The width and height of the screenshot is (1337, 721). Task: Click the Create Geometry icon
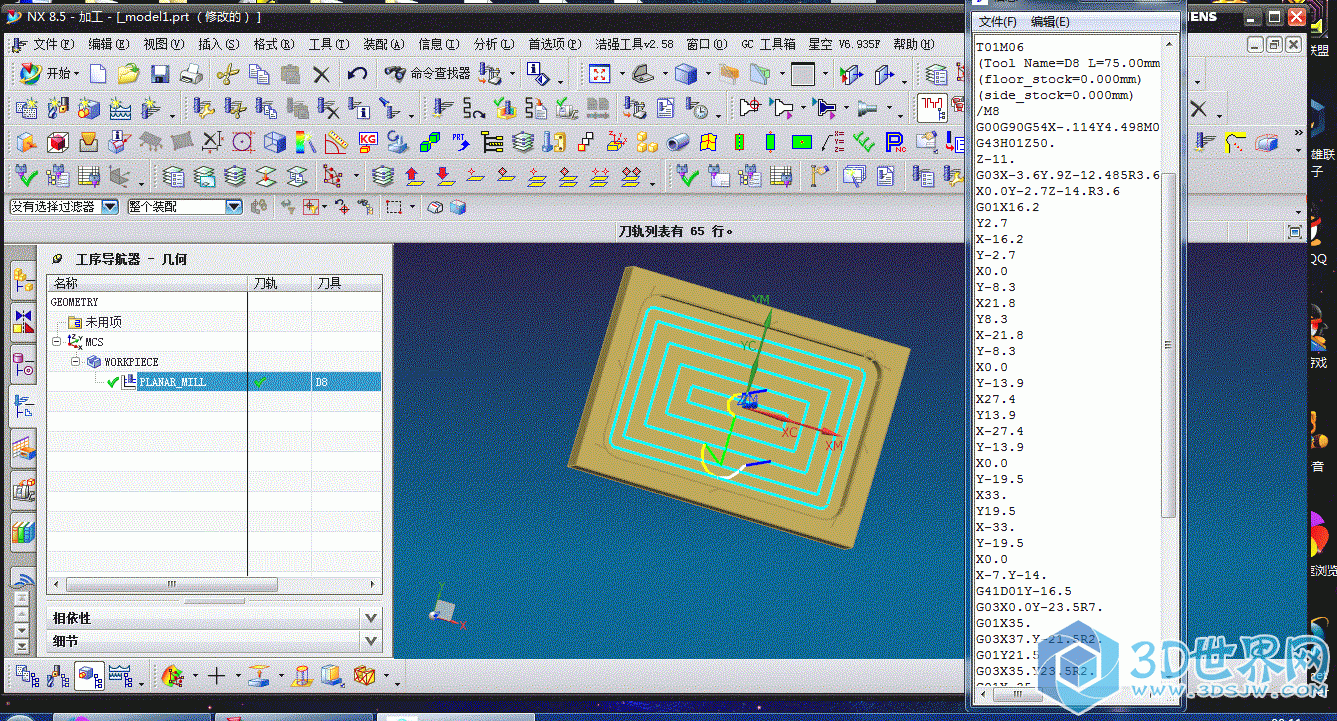[x=89, y=107]
